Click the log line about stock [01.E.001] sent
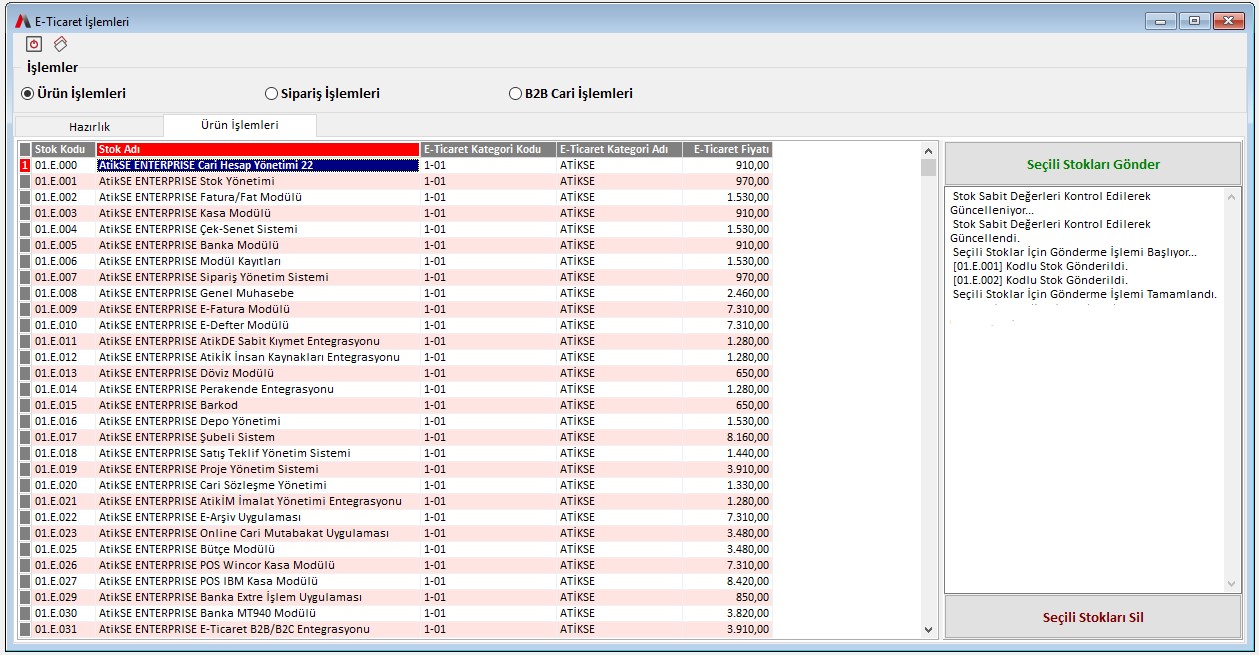Image resolution: width=1259 pixels, height=655 pixels. (1040, 266)
